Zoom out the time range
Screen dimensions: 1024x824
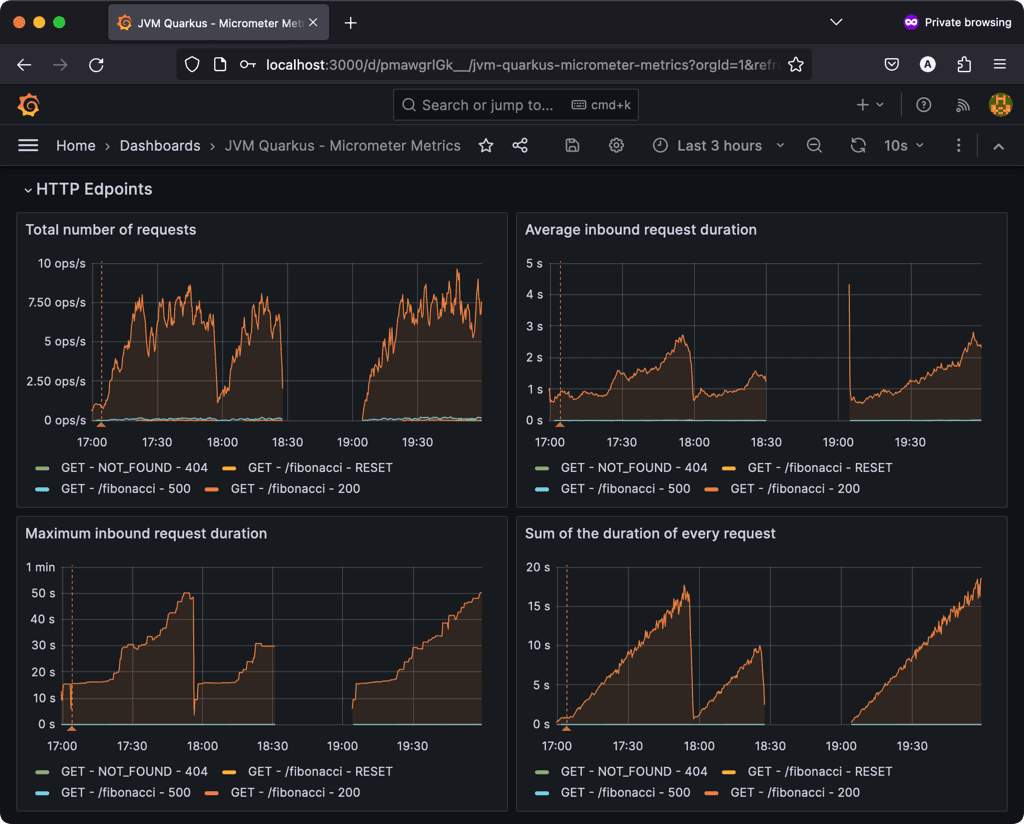pos(814,145)
